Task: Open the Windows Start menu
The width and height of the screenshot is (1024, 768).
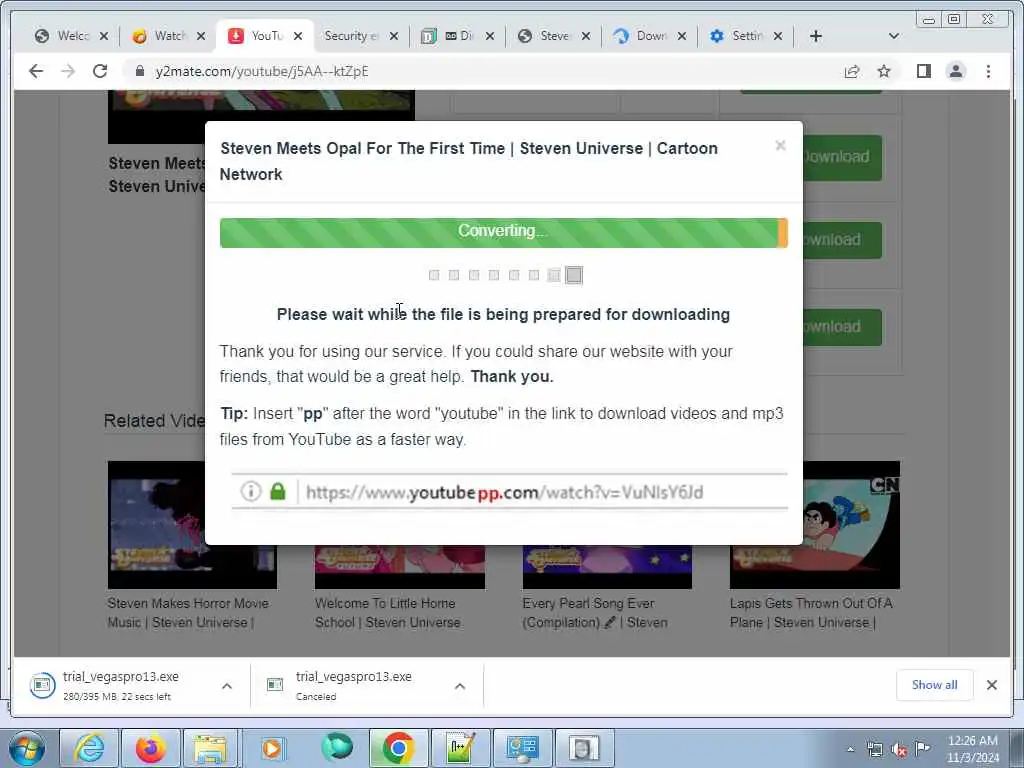Action: click(26, 748)
